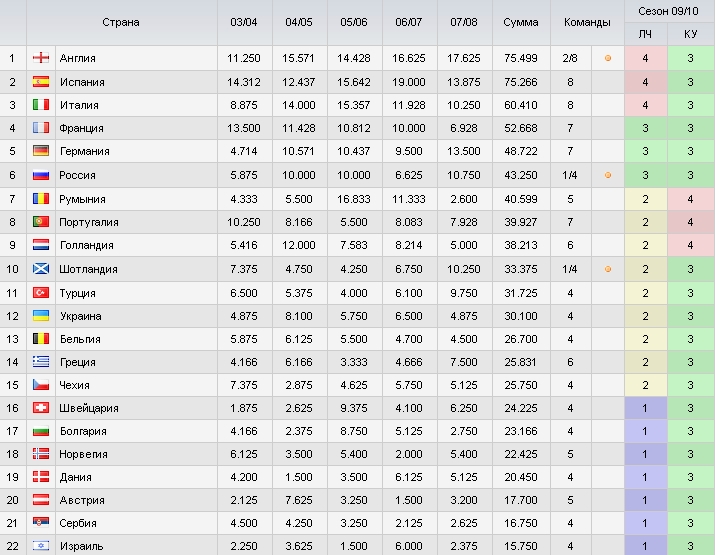Click the England flag icon
The height and width of the screenshot is (555, 715).
[x=41, y=58]
